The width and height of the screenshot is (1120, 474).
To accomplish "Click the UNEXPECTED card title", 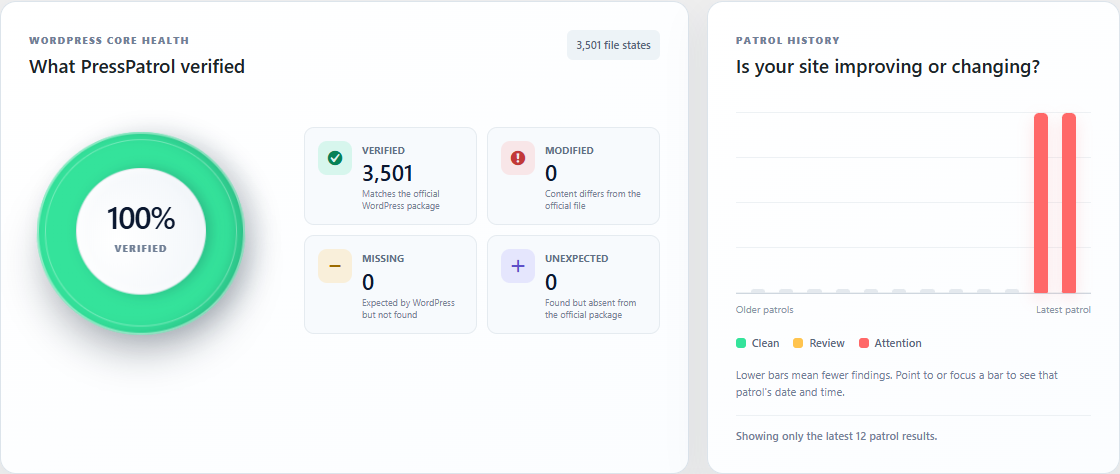I will tap(576, 258).
